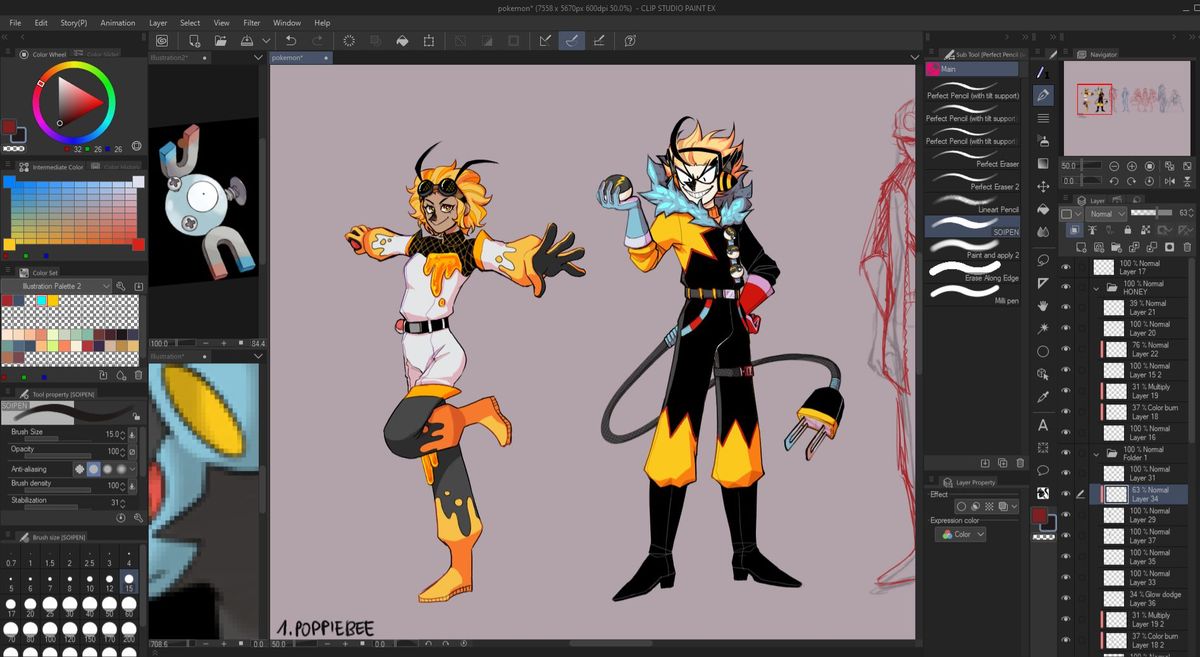Open the palette color dropdown beside blend mode
Viewport: 1200px width, 657px height.
point(1072,214)
